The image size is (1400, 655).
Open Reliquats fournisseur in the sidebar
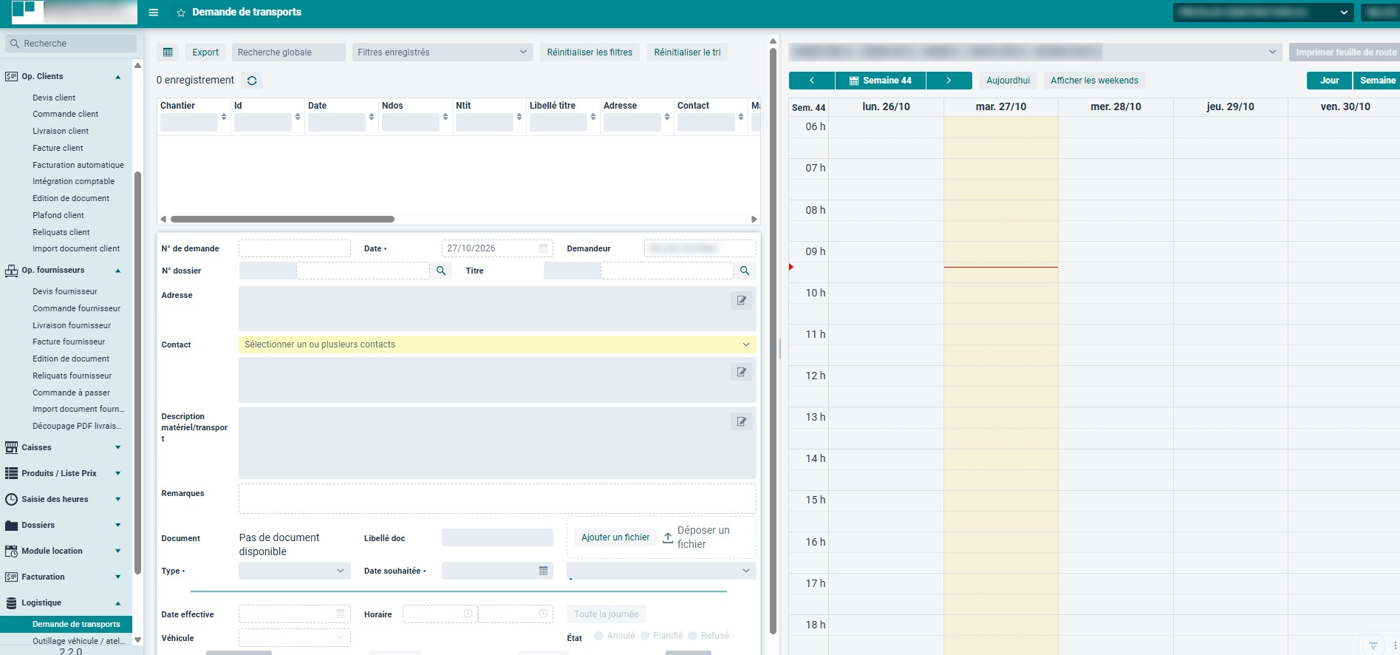[72, 375]
